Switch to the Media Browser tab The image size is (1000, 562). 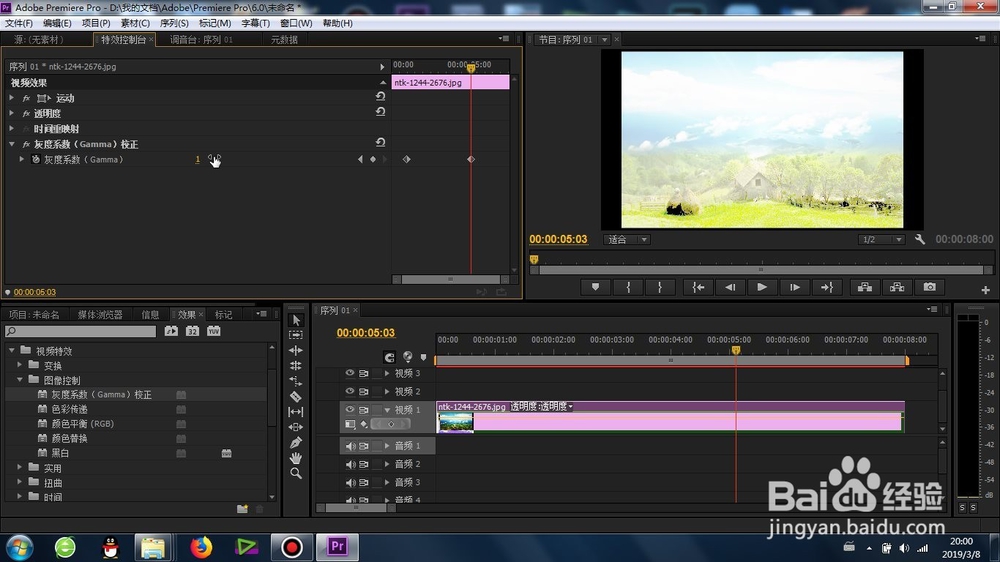[x=100, y=314]
